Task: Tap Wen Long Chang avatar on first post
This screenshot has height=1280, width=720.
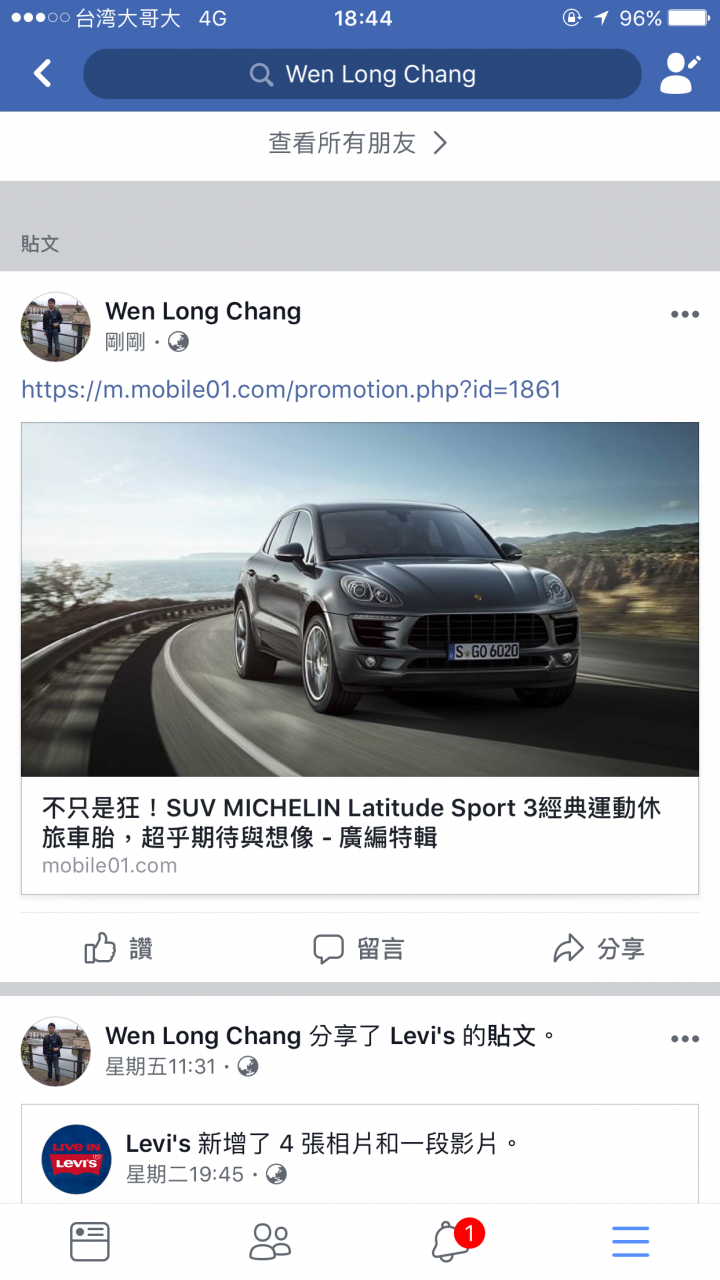Action: (56, 326)
